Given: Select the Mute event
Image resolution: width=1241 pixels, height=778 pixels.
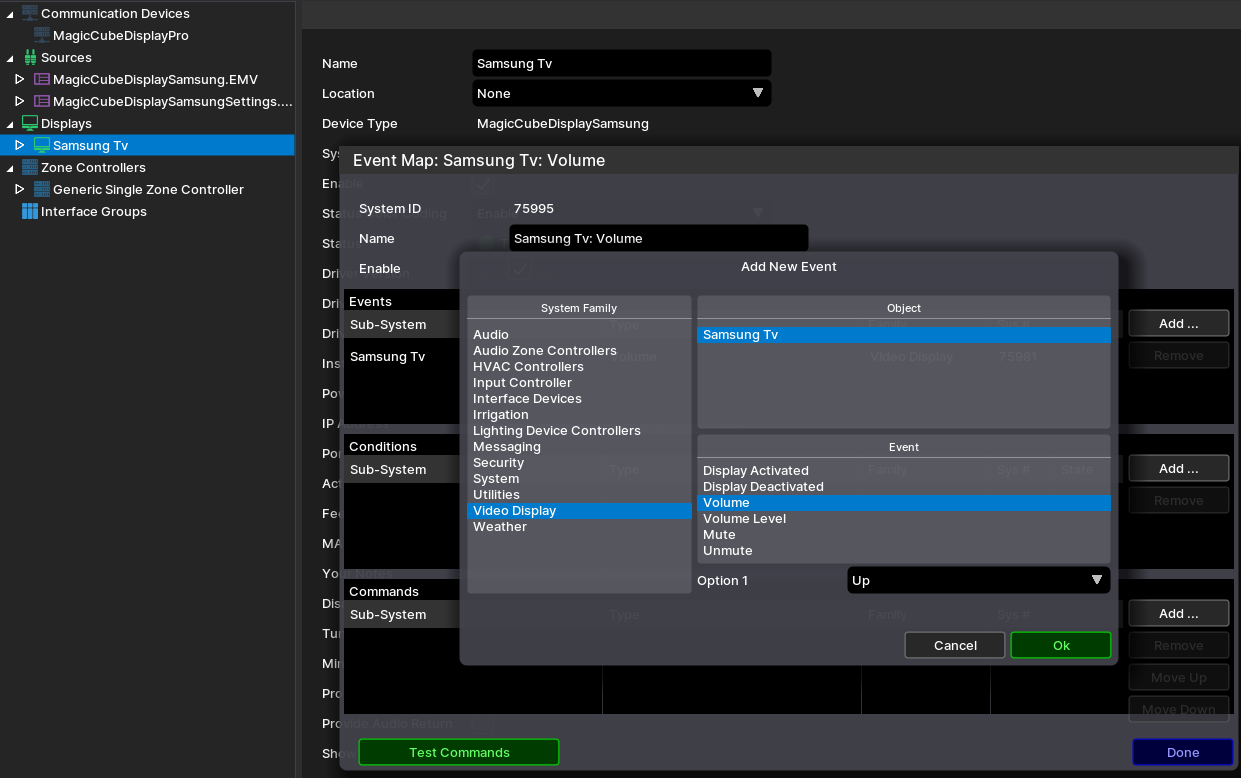Looking at the screenshot, I should tap(904, 535).
